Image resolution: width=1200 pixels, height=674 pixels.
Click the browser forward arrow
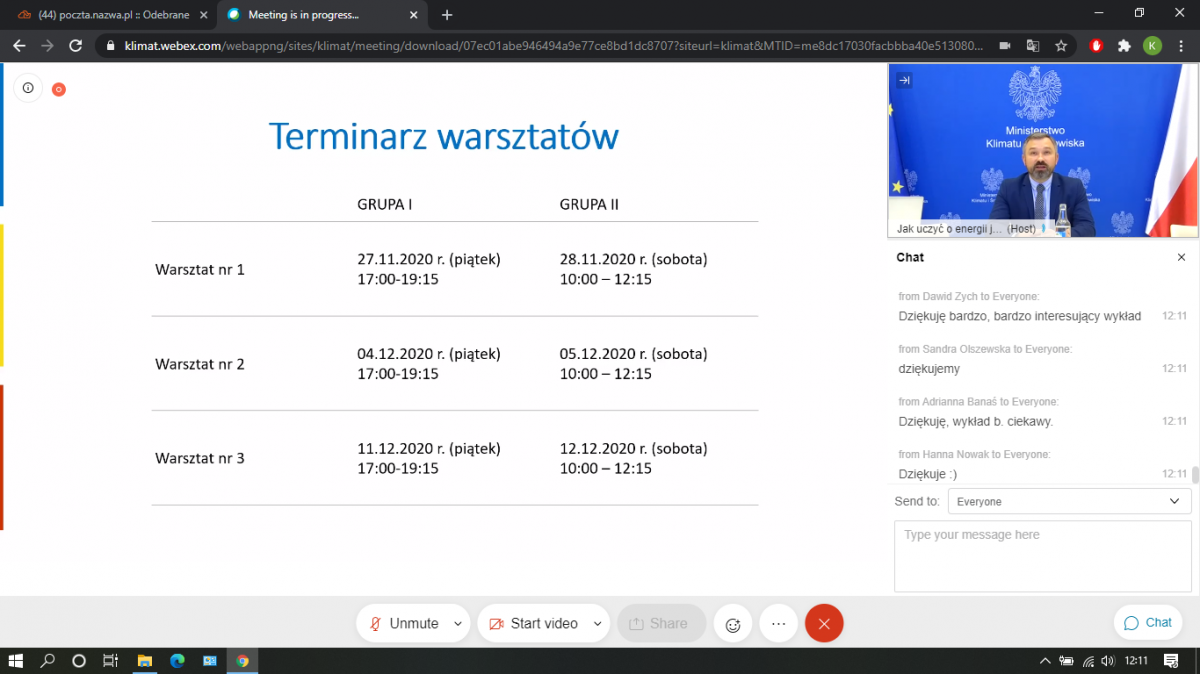[x=47, y=46]
